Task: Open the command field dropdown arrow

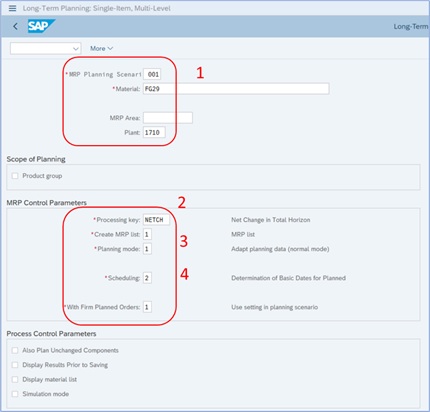Action: pos(76,49)
